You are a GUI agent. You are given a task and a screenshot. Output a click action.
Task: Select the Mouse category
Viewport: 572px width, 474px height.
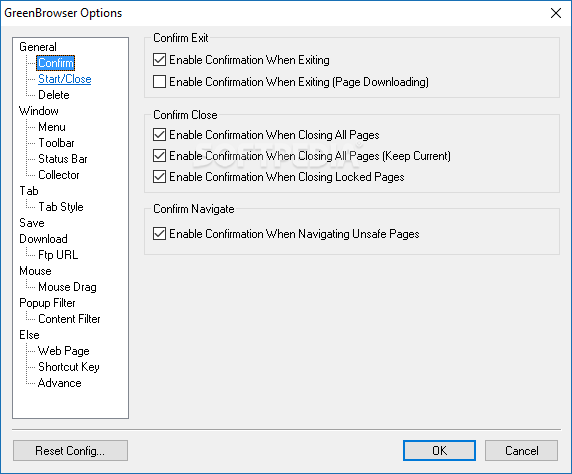click(x=35, y=271)
